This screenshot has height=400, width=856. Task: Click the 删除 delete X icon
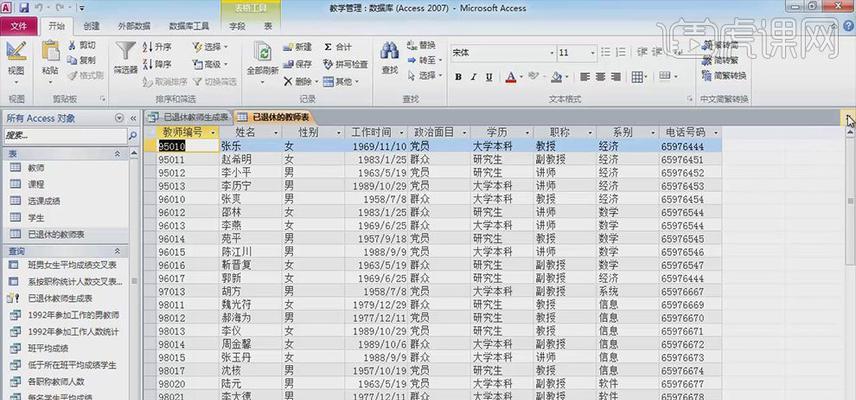(x=288, y=81)
